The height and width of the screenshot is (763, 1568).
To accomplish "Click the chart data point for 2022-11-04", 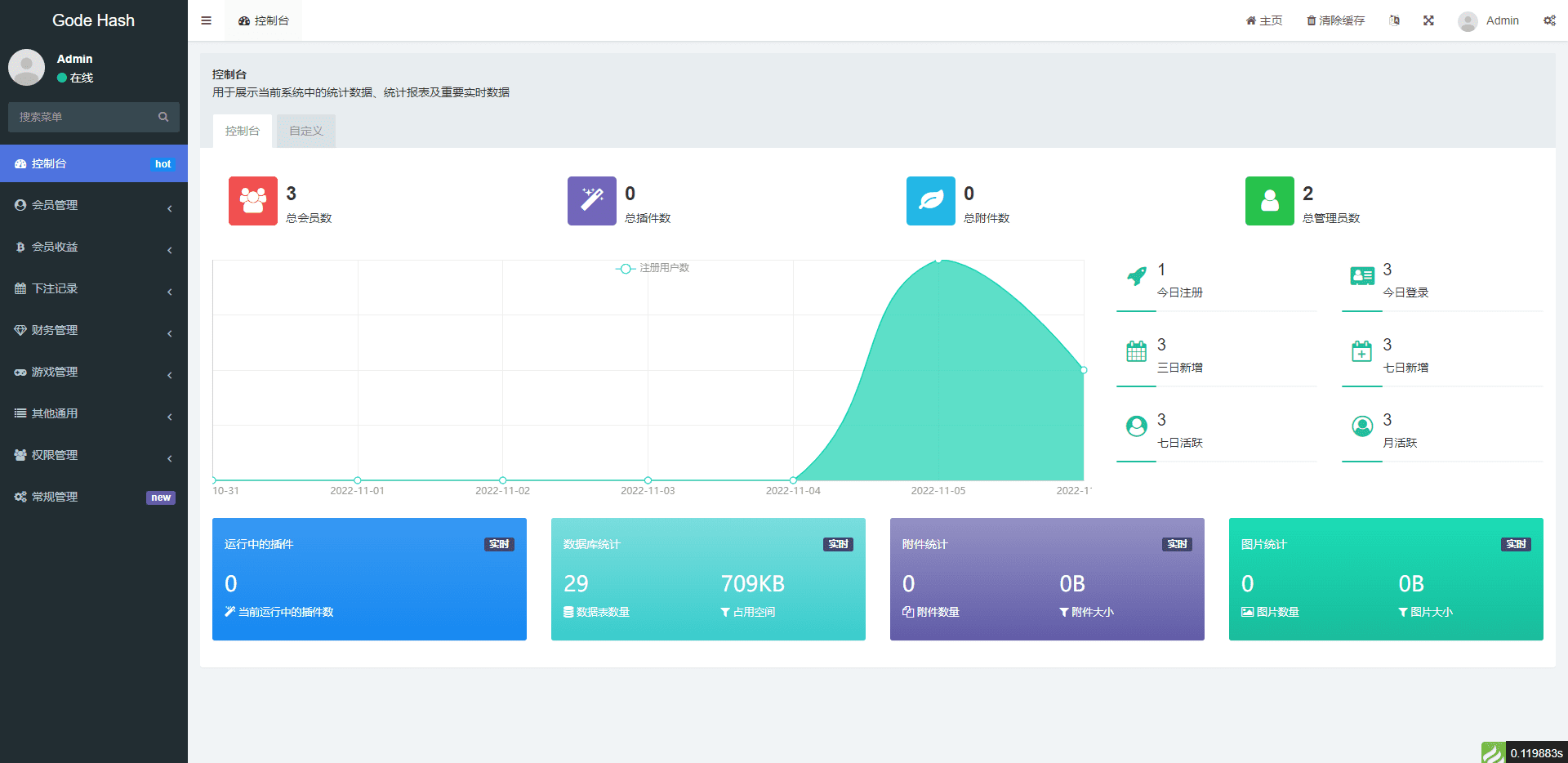I will (x=793, y=480).
